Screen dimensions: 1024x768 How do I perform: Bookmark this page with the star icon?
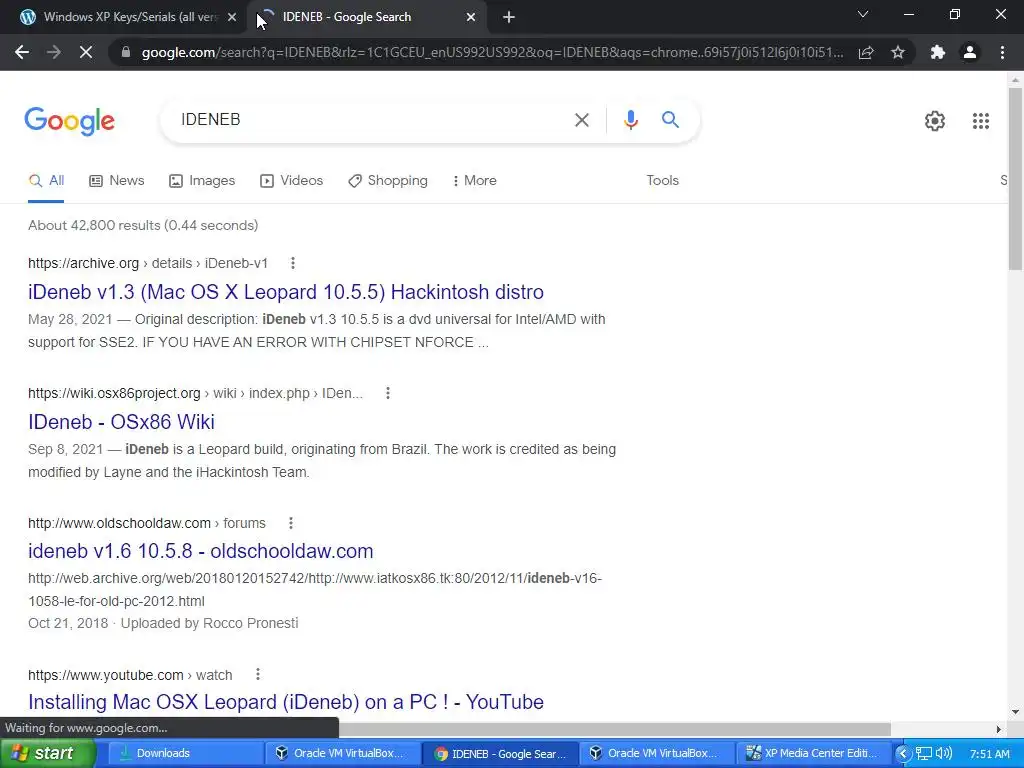click(x=898, y=52)
